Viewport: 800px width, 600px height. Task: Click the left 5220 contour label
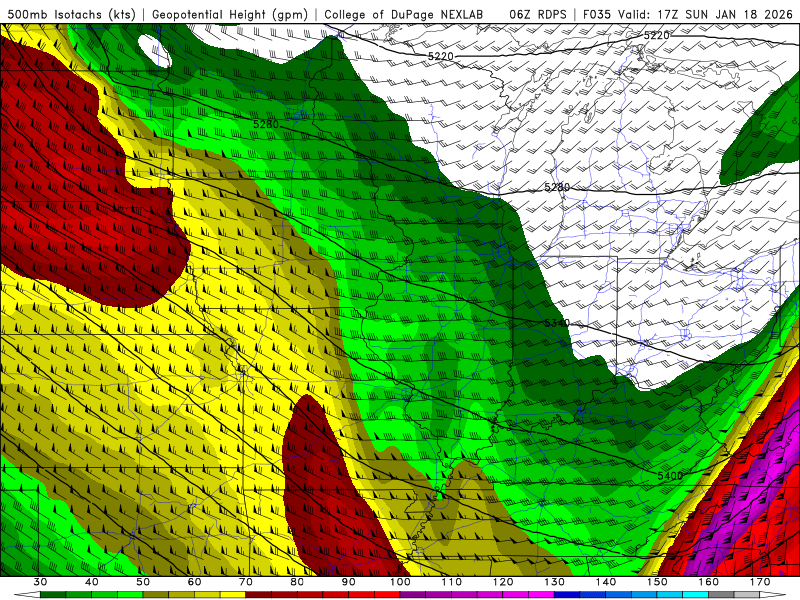click(440, 56)
